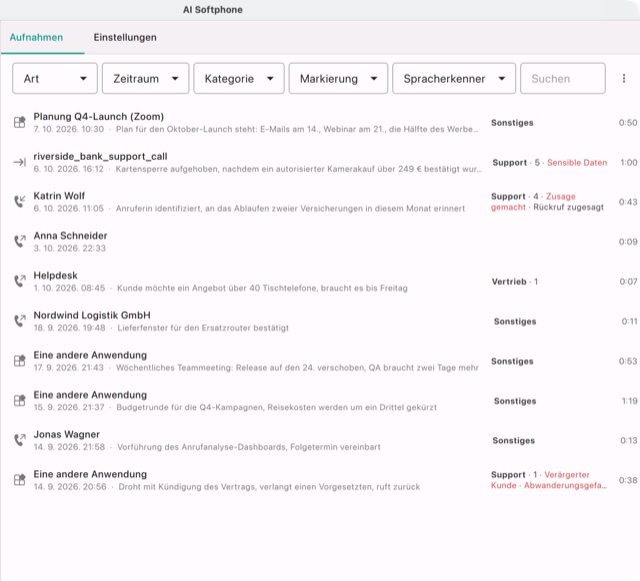Switch to the Einstellungen tab
640x581 pixels.
pyautogui.click(x=125, y=38)
